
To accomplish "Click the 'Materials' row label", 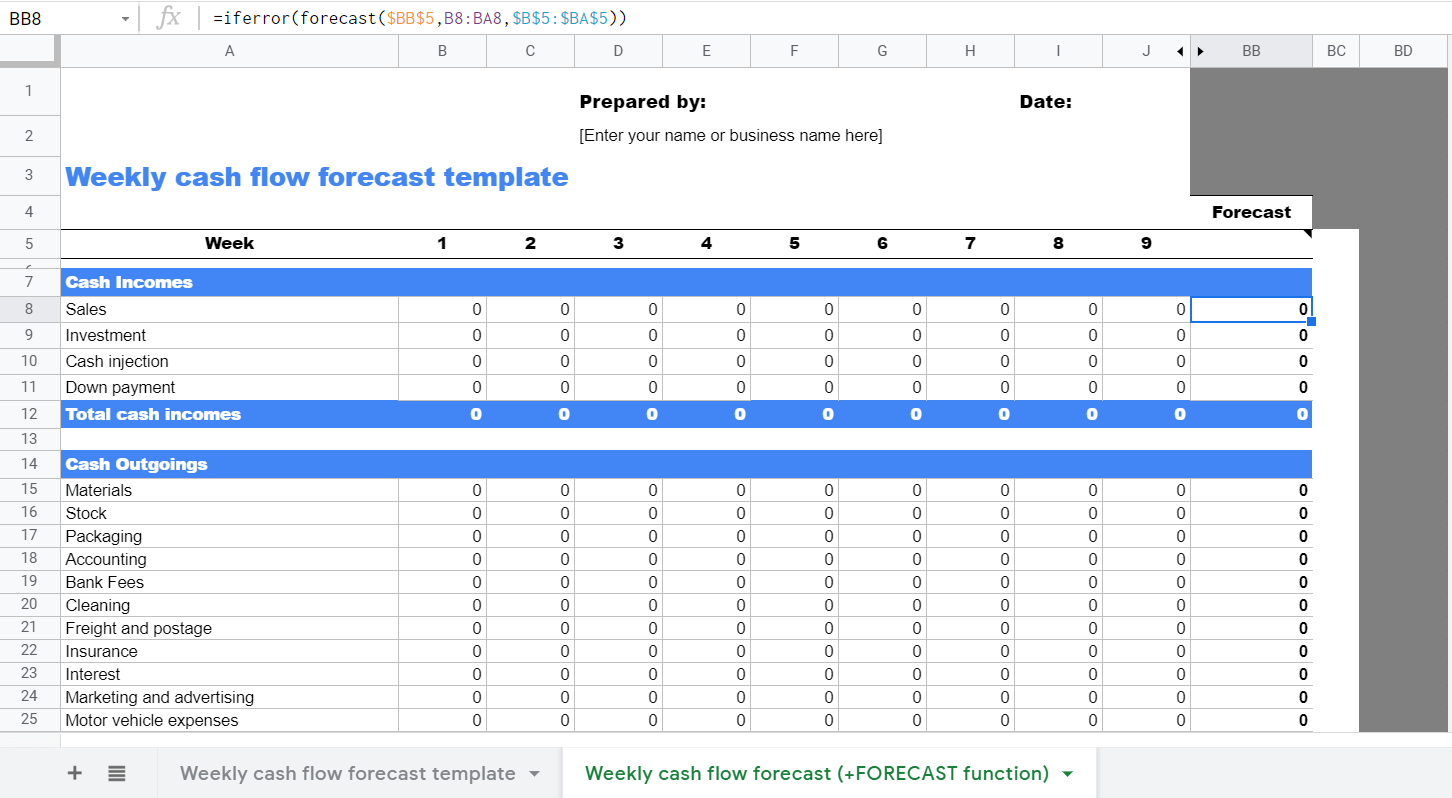I will pyautogui.click(x=98, y=490).
